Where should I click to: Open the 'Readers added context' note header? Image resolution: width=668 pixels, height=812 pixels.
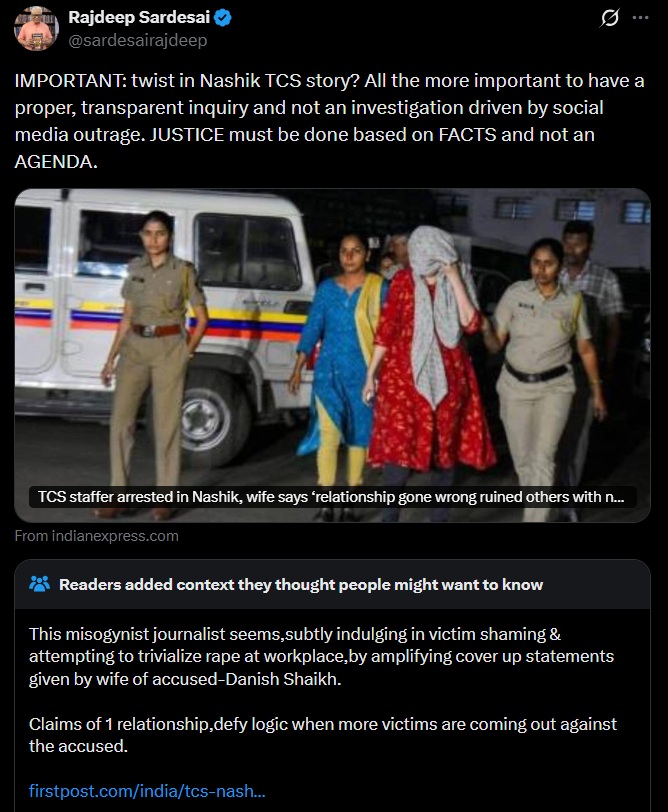point(301,585)
